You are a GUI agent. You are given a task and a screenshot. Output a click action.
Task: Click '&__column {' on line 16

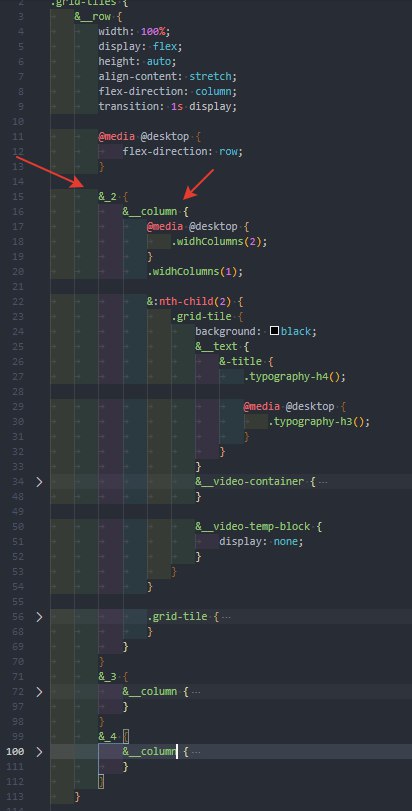click(156, 212)
